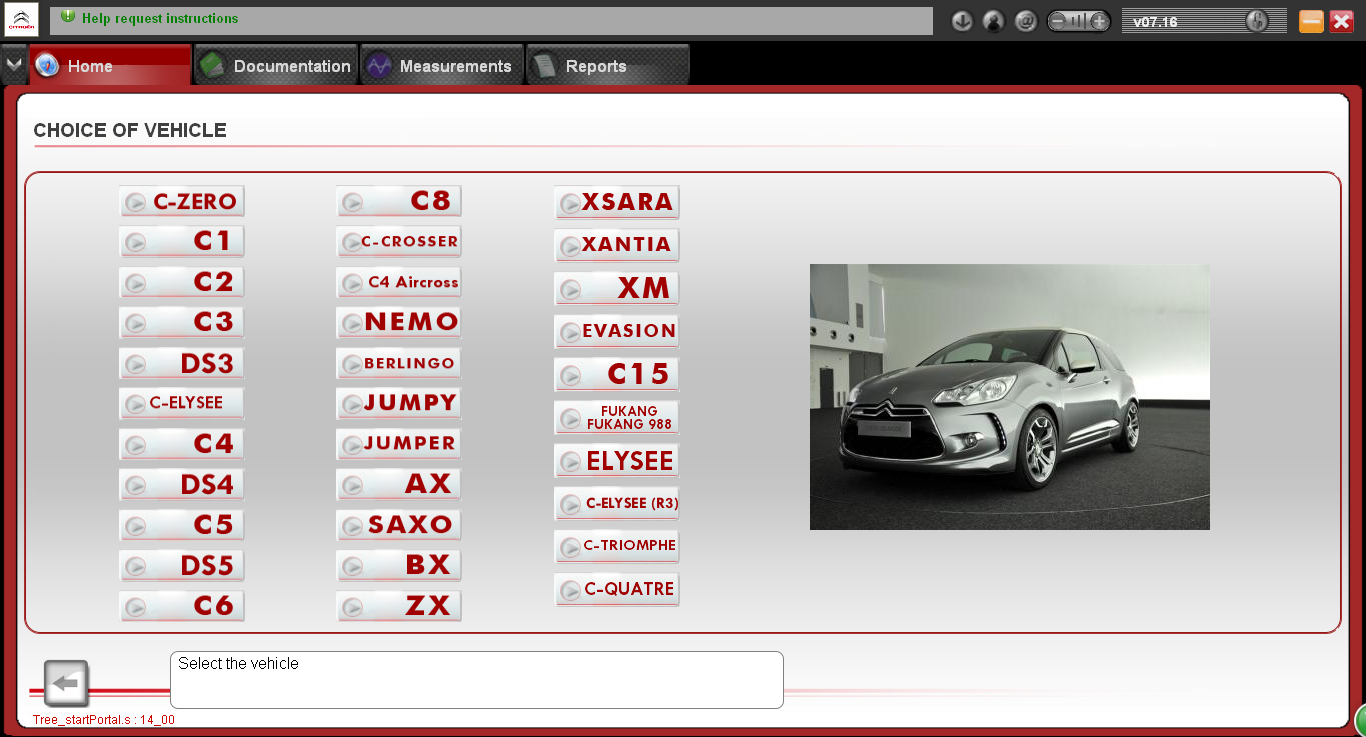Viewport: 1366px width, 737px height.
Task: Select the BX vehicle
Action: 399,566
